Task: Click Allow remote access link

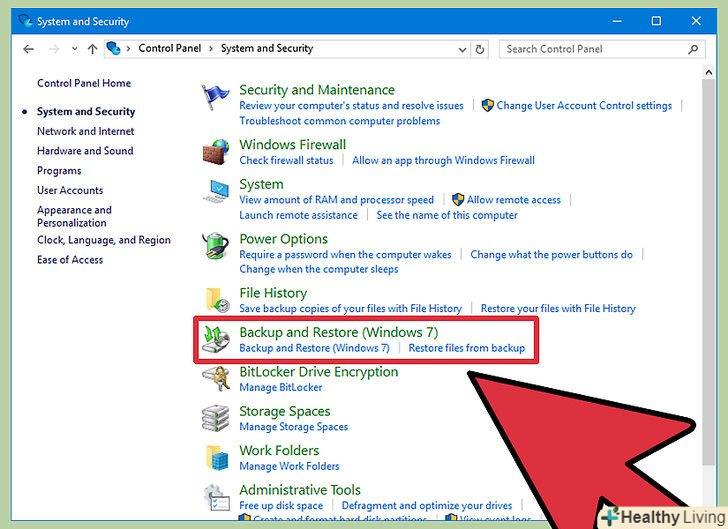Action: [x=514, y=200]
